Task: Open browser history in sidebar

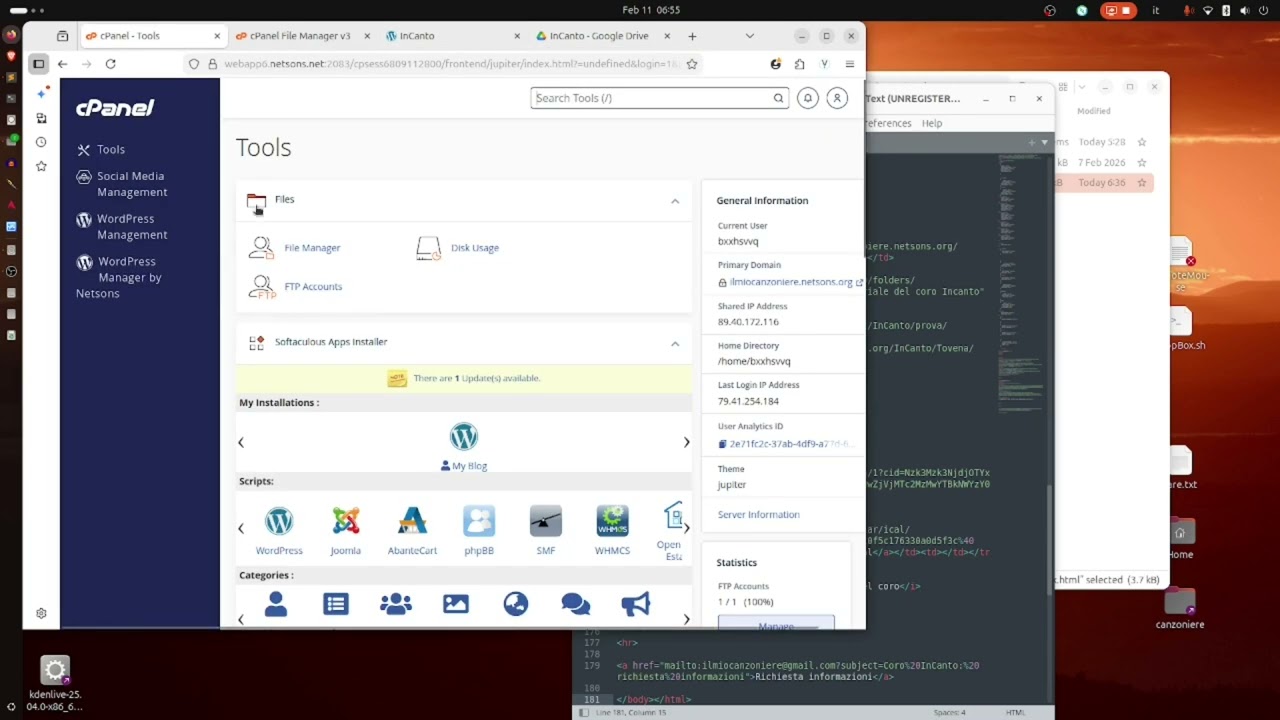Action: click(x=41, y=142)
